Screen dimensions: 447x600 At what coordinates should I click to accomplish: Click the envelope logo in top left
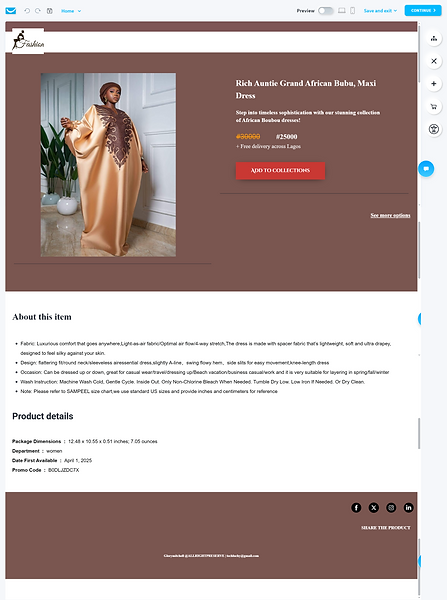pos(11,11)
